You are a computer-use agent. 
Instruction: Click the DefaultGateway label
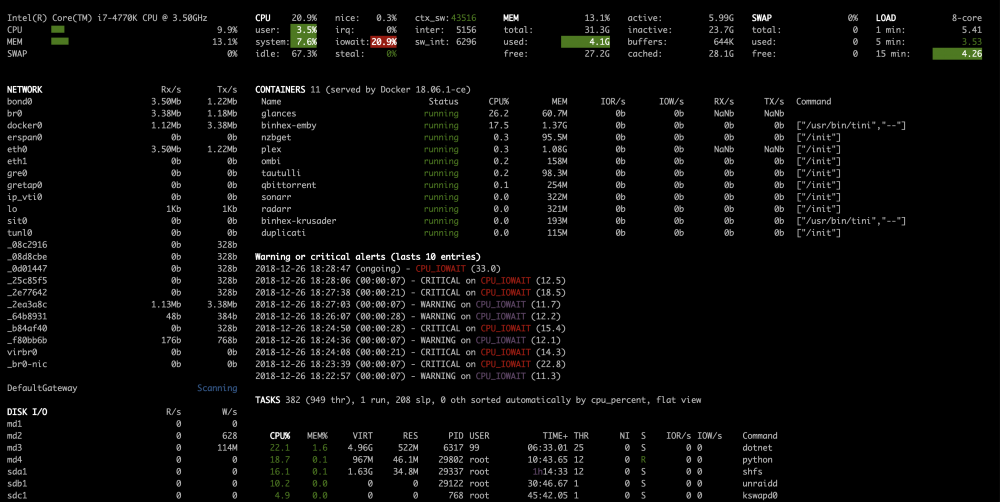tap(42, 388)
